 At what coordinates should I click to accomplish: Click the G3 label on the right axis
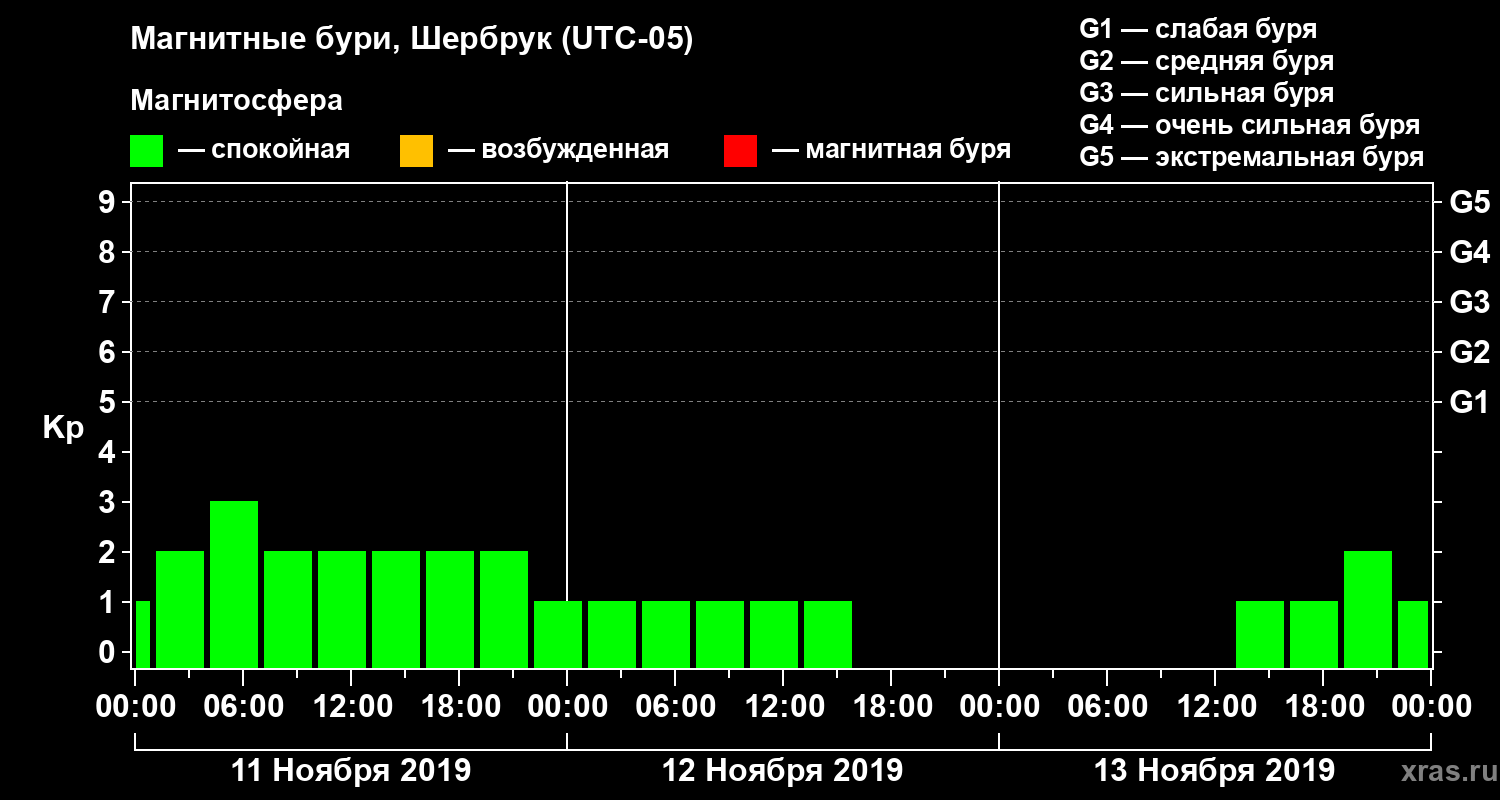click(x=1469, y=302)
